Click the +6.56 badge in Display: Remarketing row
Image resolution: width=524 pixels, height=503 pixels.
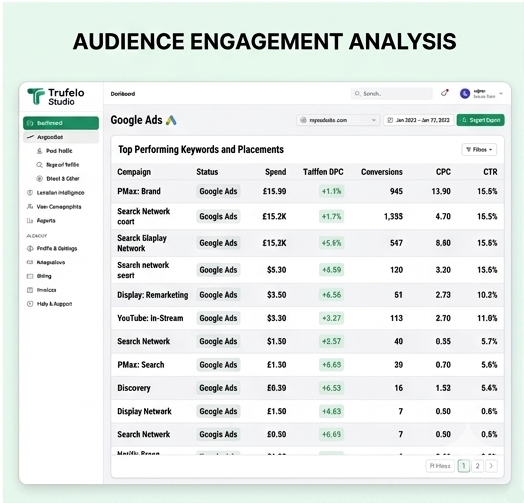pos(332,295)
